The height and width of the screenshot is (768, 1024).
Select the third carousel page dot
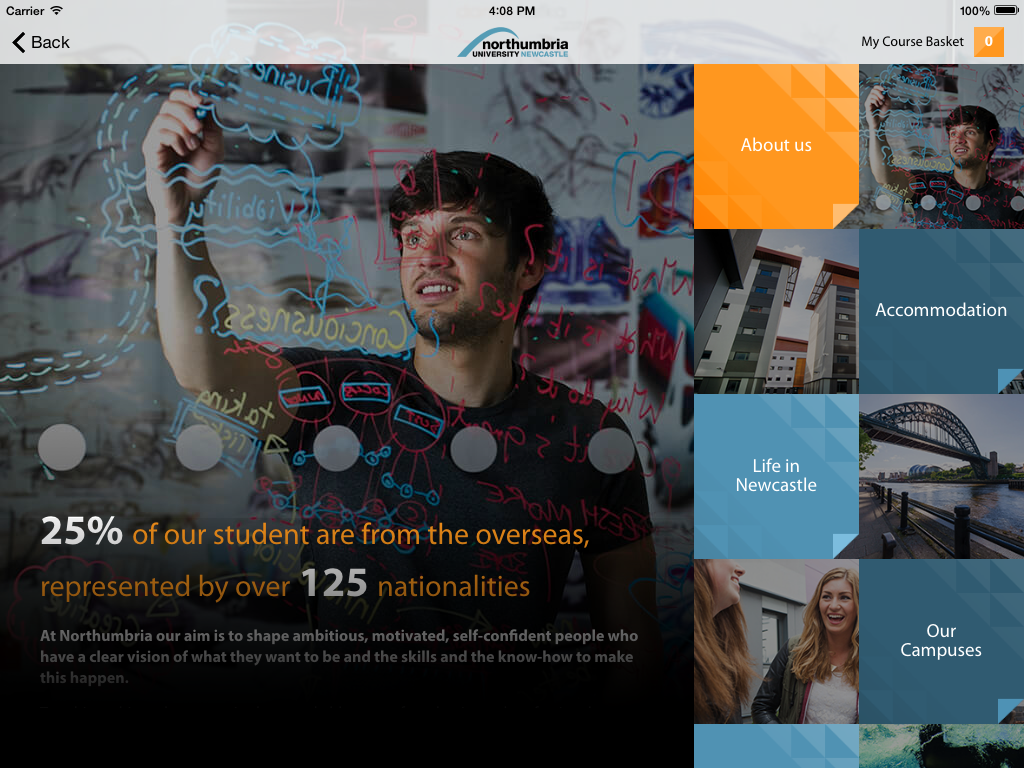[x=336, y=447]
